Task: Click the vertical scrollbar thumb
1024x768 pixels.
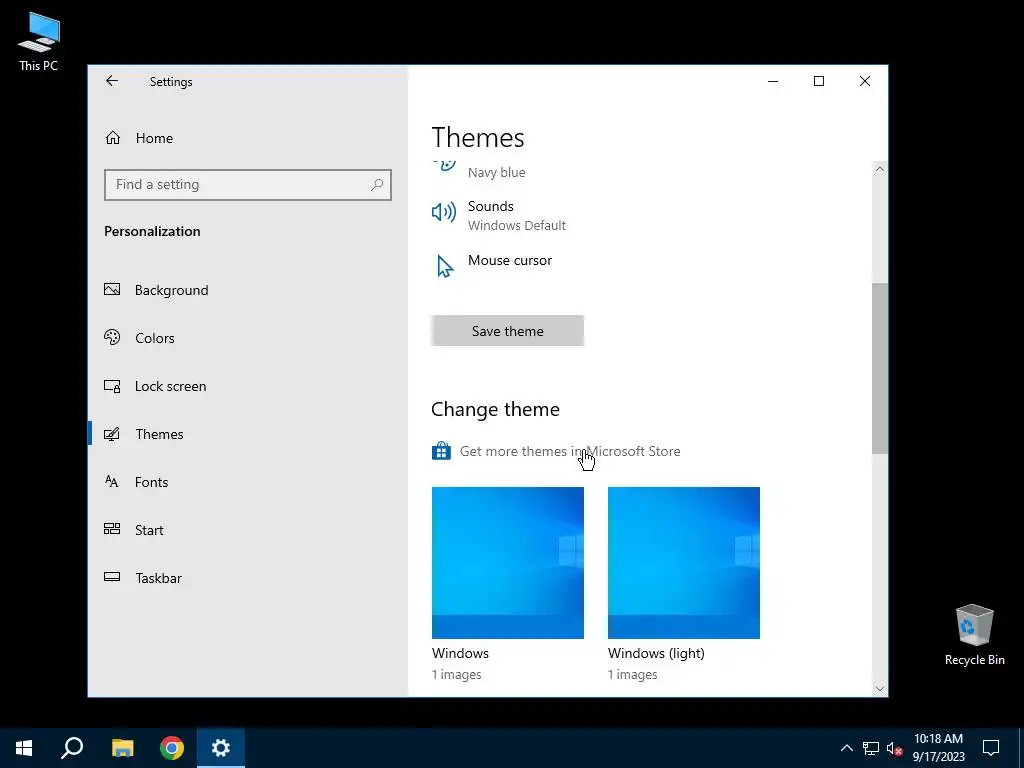Action: pos(880,368)
